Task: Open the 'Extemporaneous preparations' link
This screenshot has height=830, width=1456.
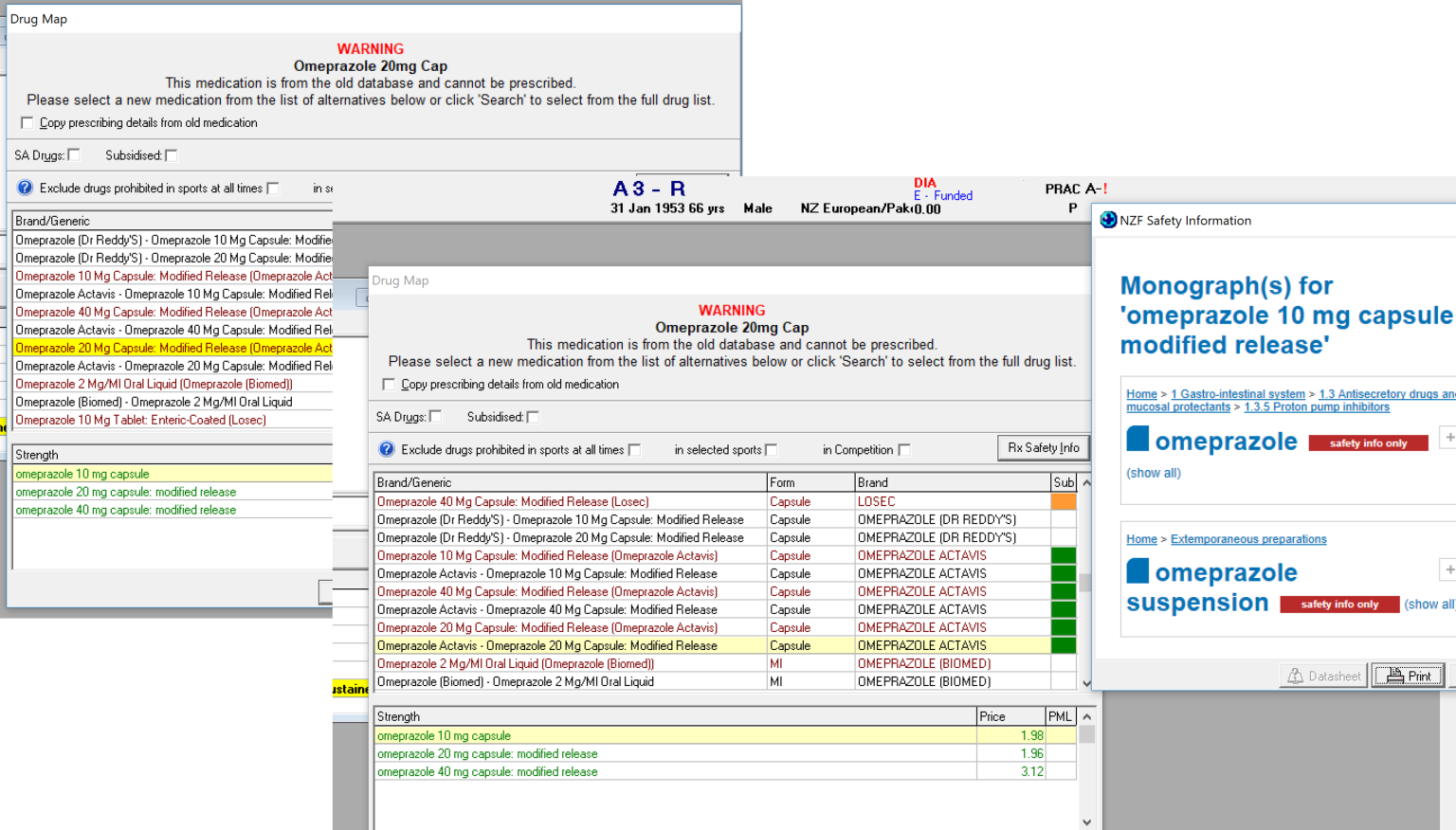Action: [1247, 539]
